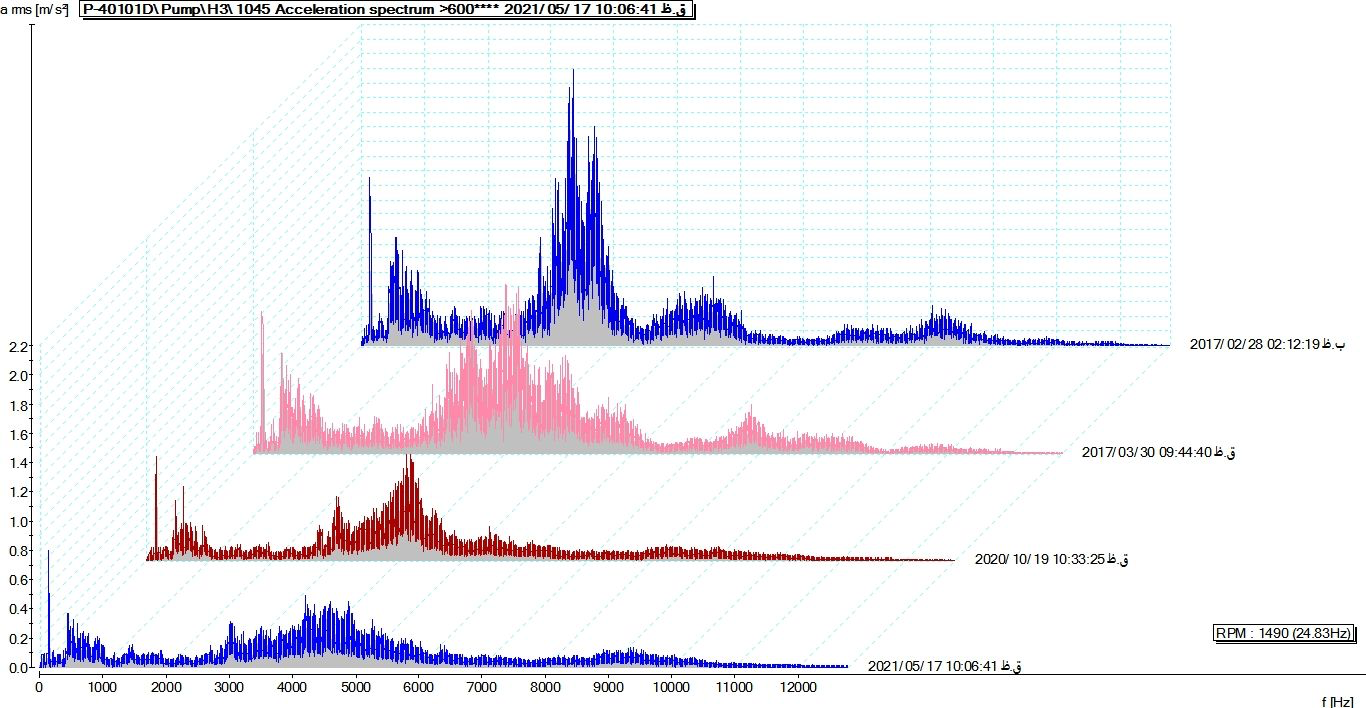Click the 2017/02/28 02:12:19 spectrum date label
The height and width of the screenshot is (708, 1366).
coord(1267,344)
